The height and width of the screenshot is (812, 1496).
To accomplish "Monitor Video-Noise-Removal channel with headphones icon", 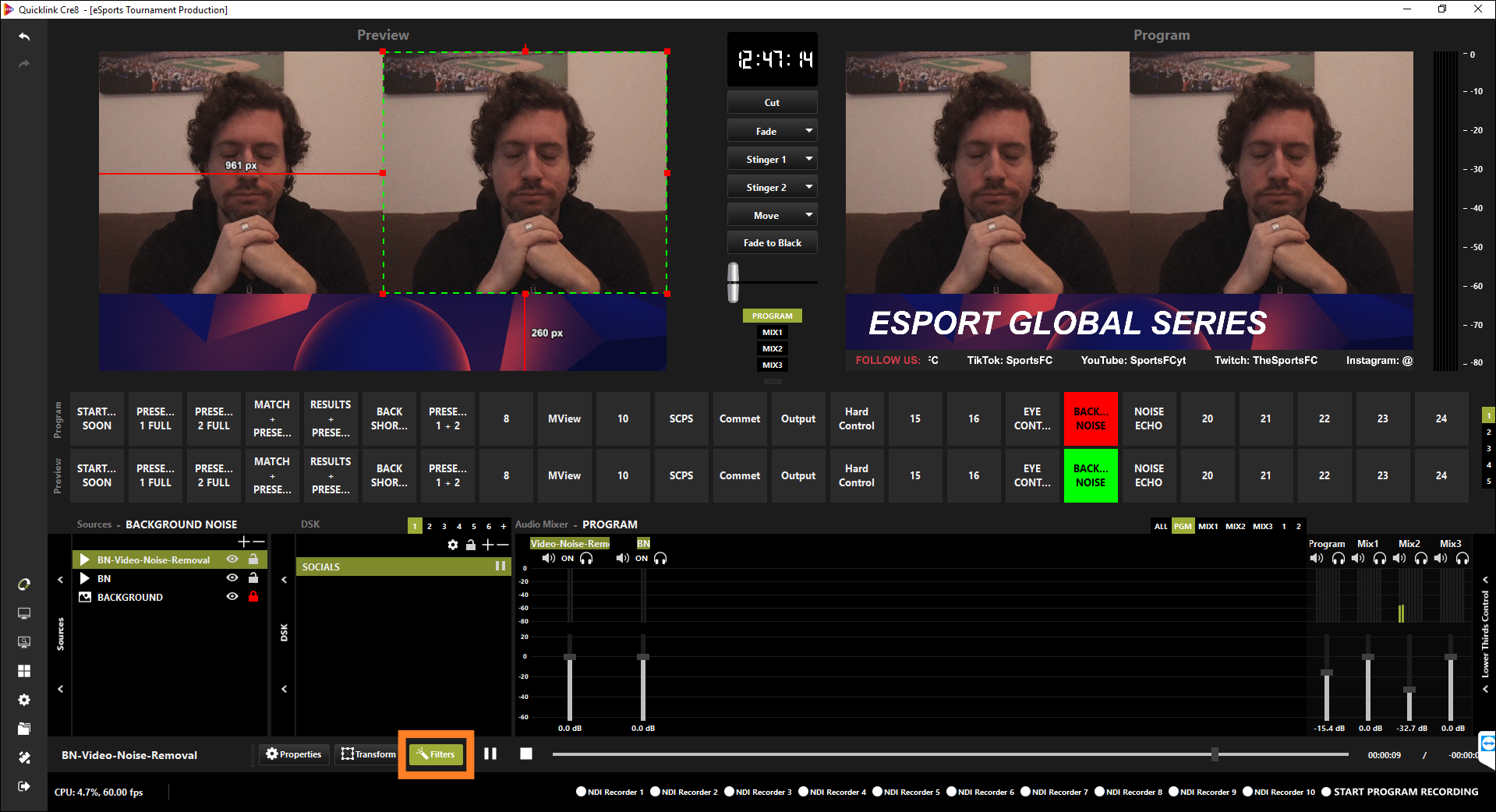I will tap(586, 558).
